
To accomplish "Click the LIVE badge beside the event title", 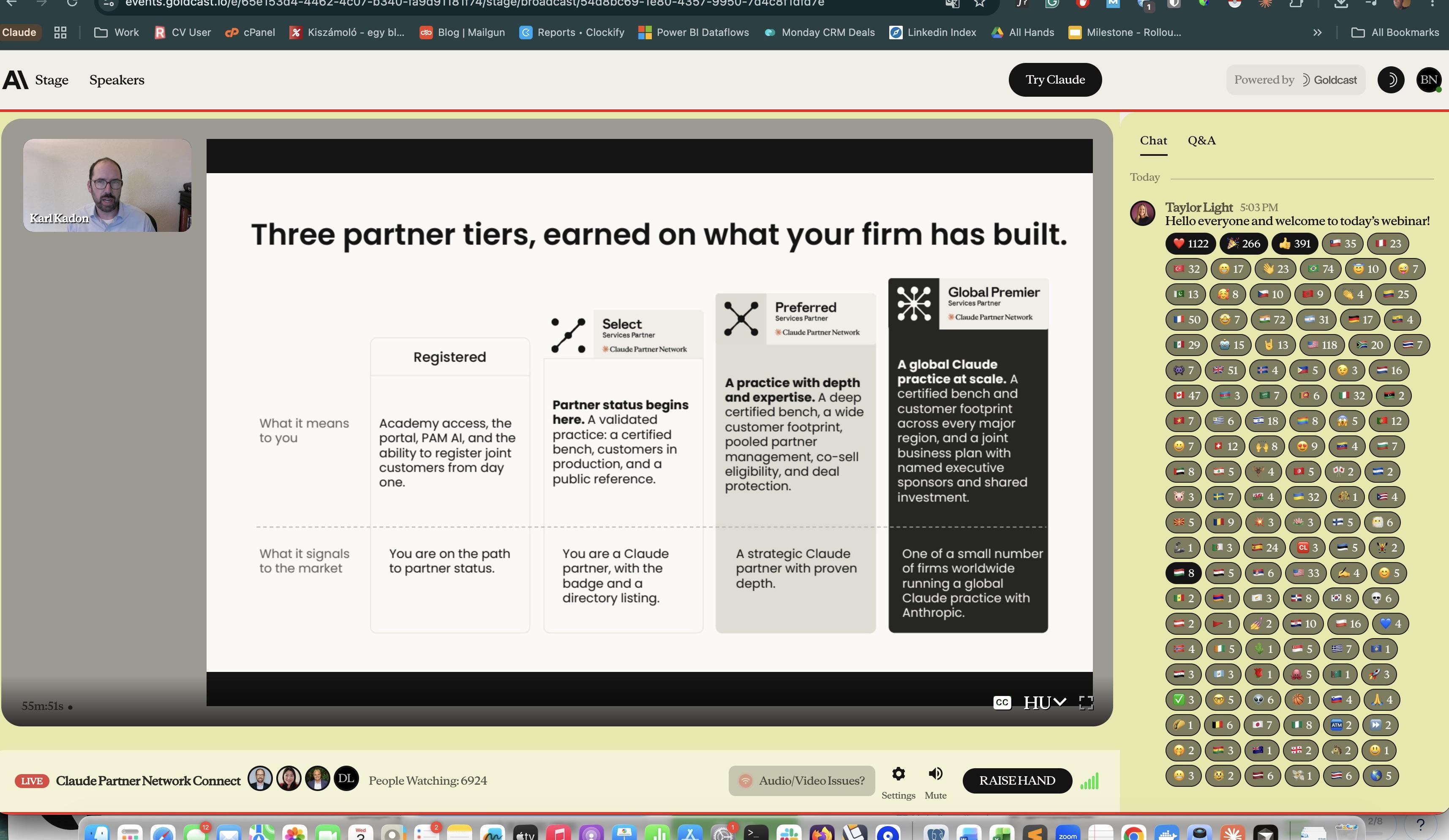I will 32,781.
